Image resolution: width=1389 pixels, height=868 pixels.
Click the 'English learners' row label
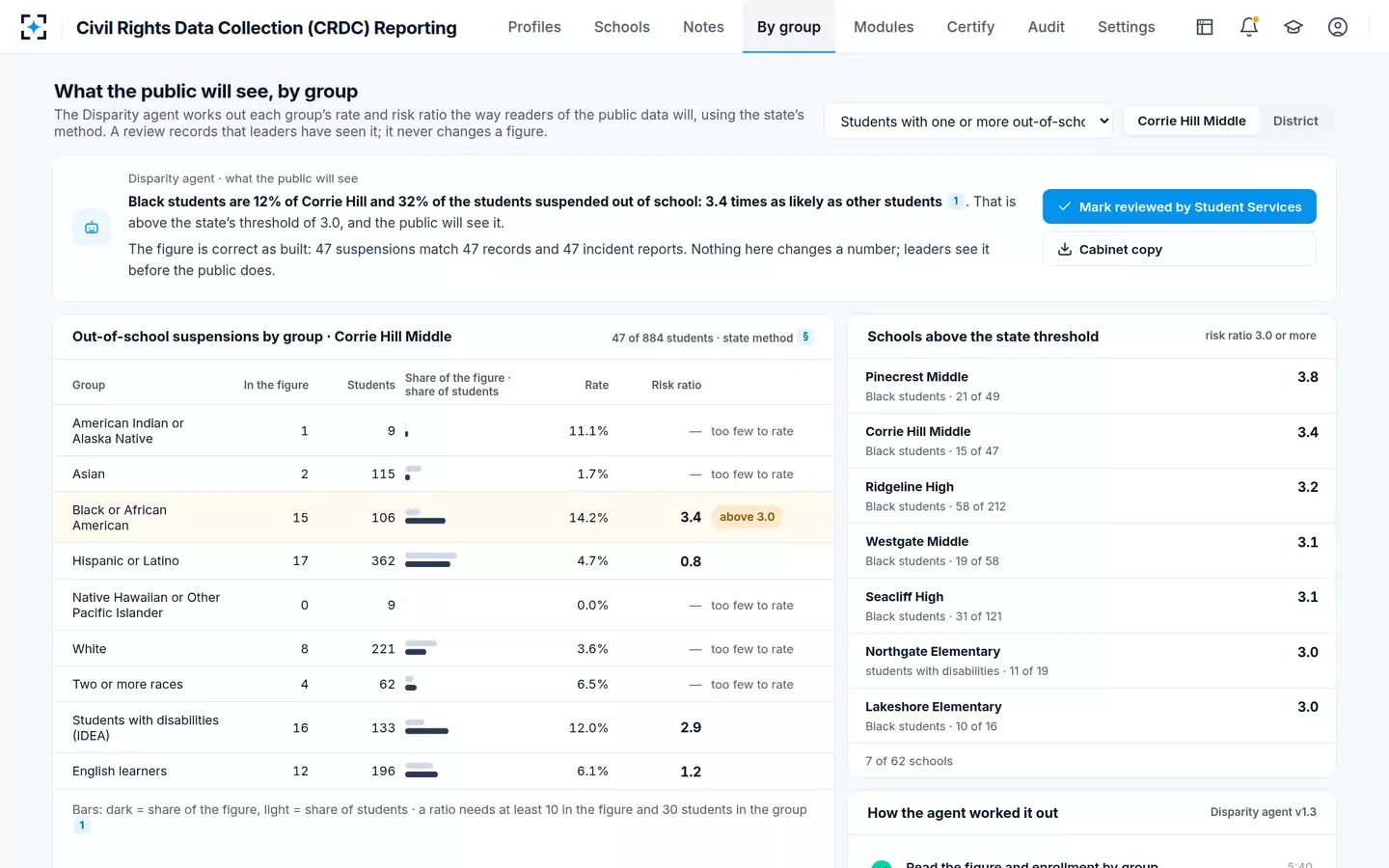[120, 771]
